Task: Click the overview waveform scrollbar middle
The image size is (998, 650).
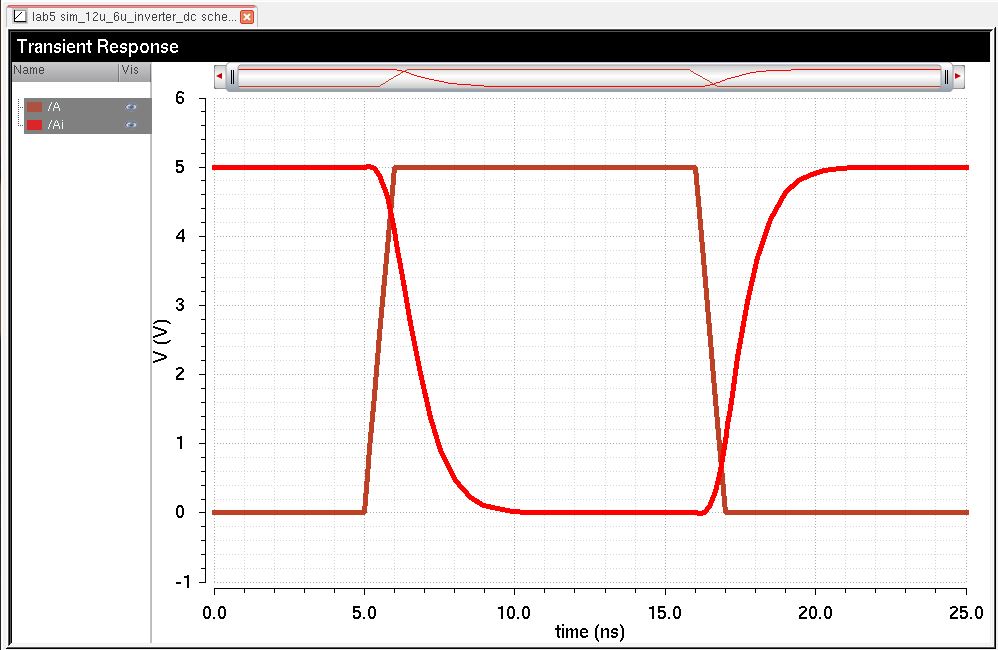Action: pyautogui.click(x=588, y=76)
